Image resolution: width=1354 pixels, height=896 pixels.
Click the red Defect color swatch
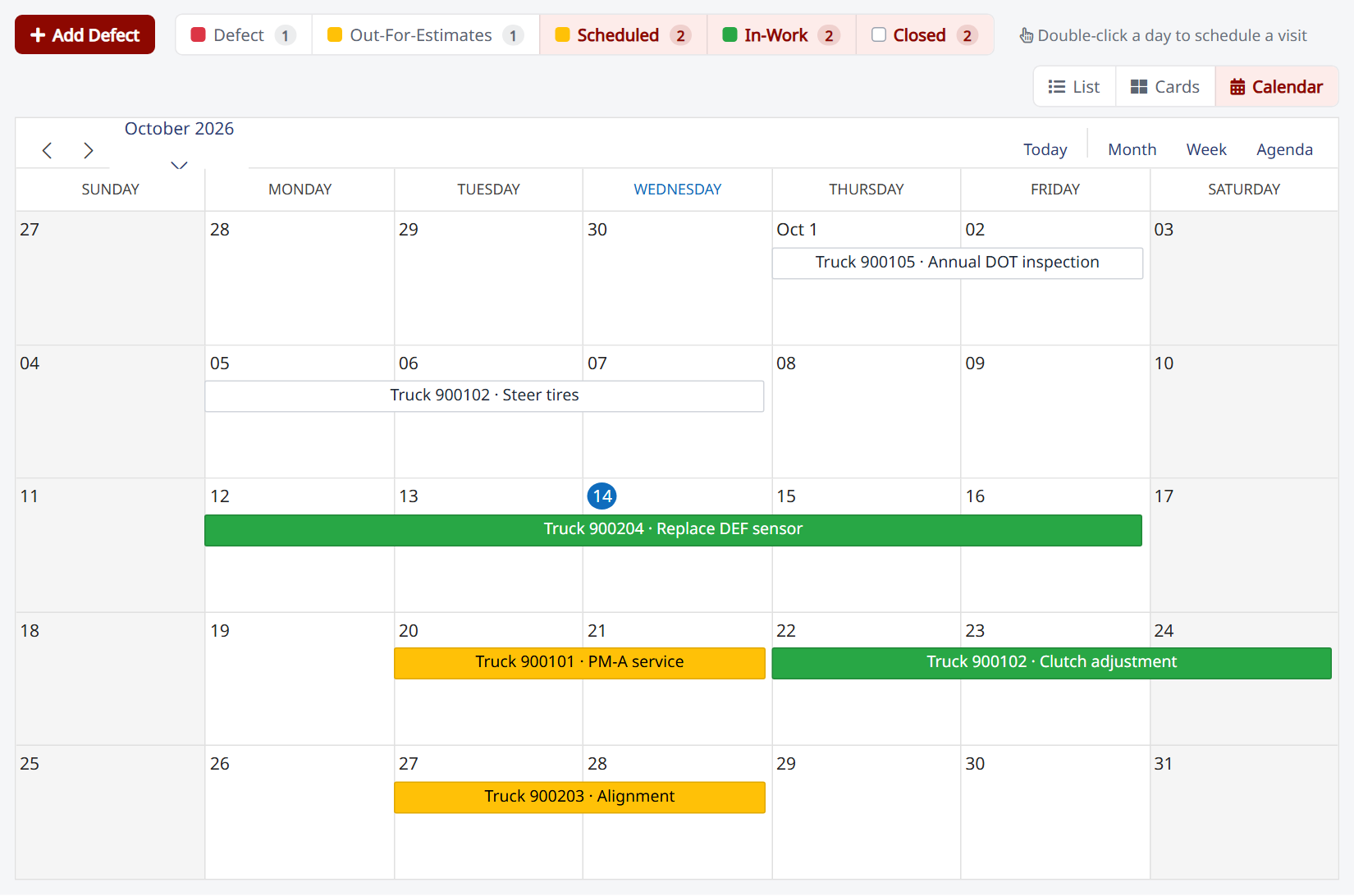tap(198, 34)
